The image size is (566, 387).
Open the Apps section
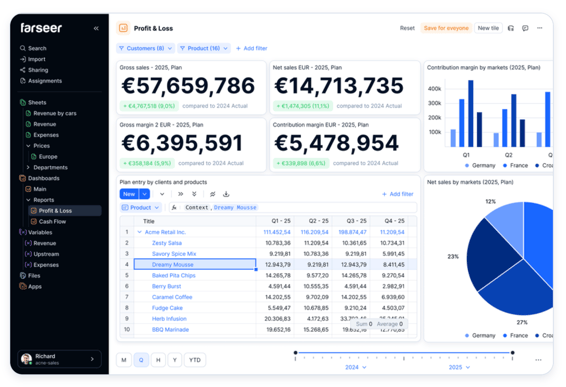pyautogui.click(x=31, y=286)
